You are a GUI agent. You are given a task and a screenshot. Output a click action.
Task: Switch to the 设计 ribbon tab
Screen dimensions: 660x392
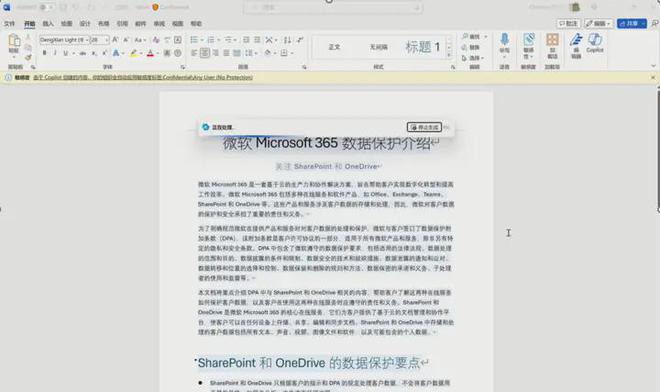point(85,24)
